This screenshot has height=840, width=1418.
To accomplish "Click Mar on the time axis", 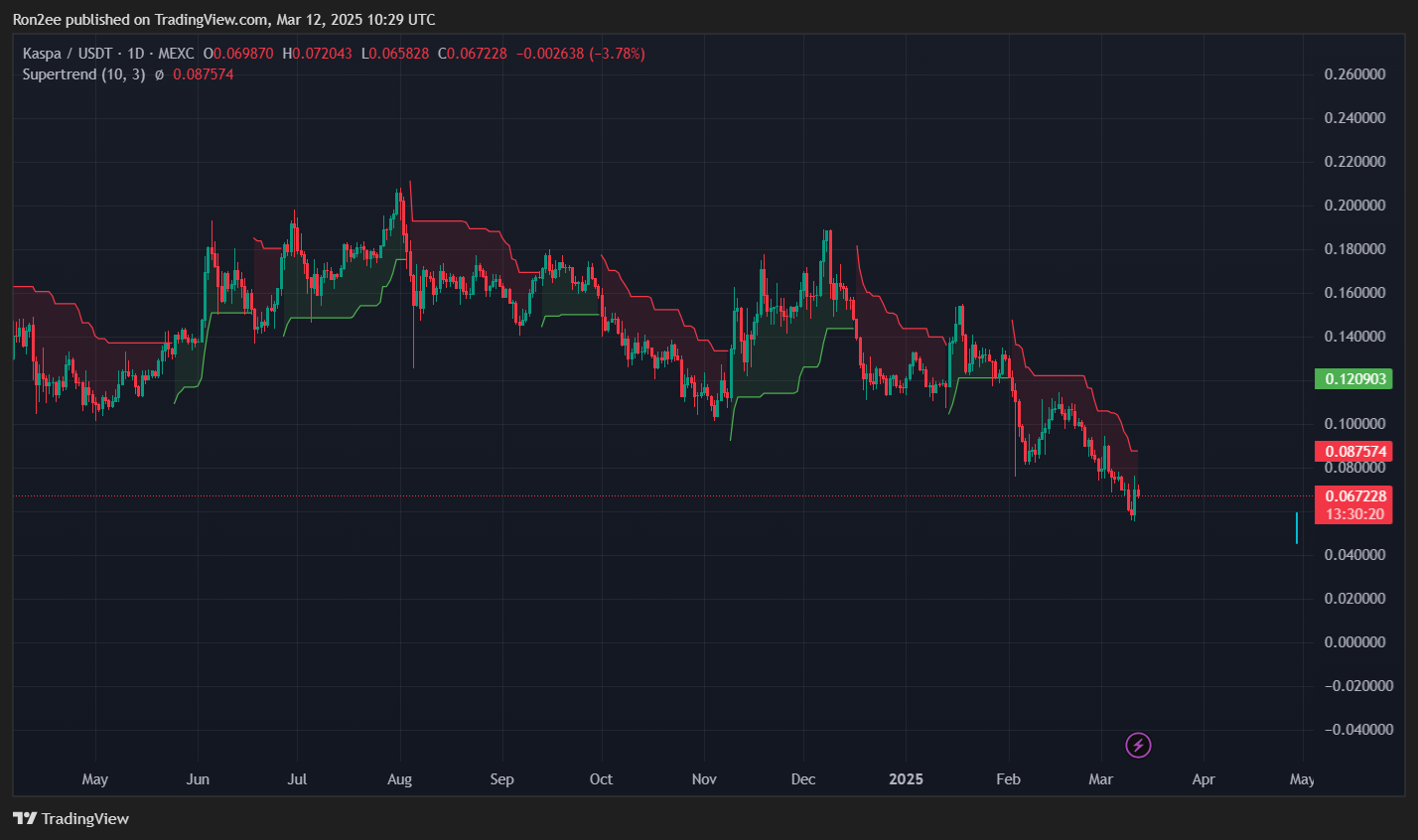I will 1100,779.
